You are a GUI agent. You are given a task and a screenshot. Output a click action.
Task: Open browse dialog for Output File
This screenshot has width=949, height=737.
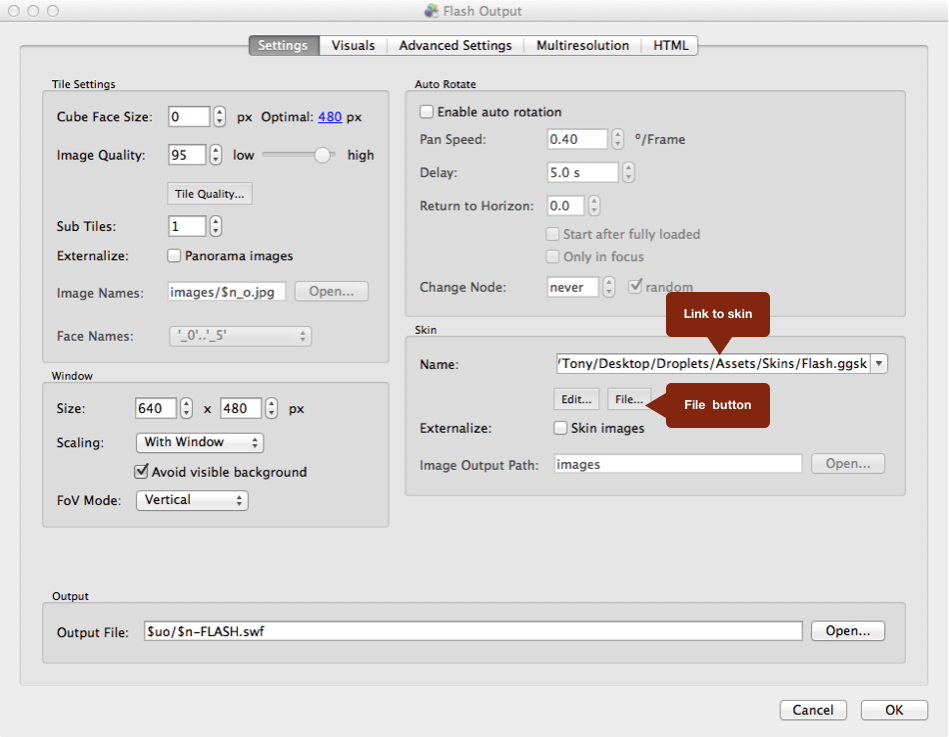point(847,631)
